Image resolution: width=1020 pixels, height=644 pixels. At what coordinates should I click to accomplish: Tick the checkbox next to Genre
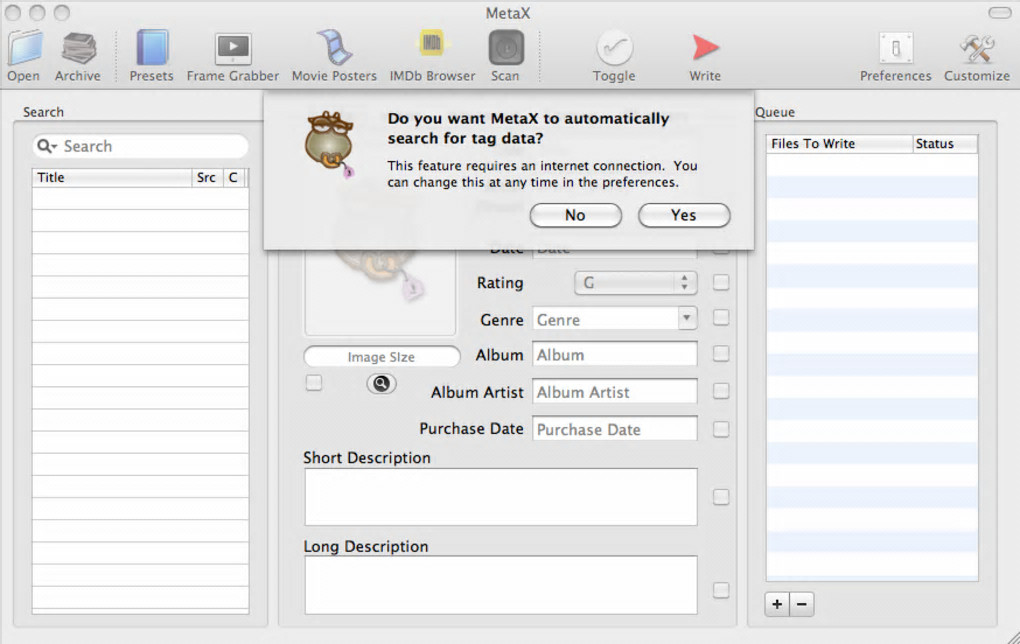[721, 317]
